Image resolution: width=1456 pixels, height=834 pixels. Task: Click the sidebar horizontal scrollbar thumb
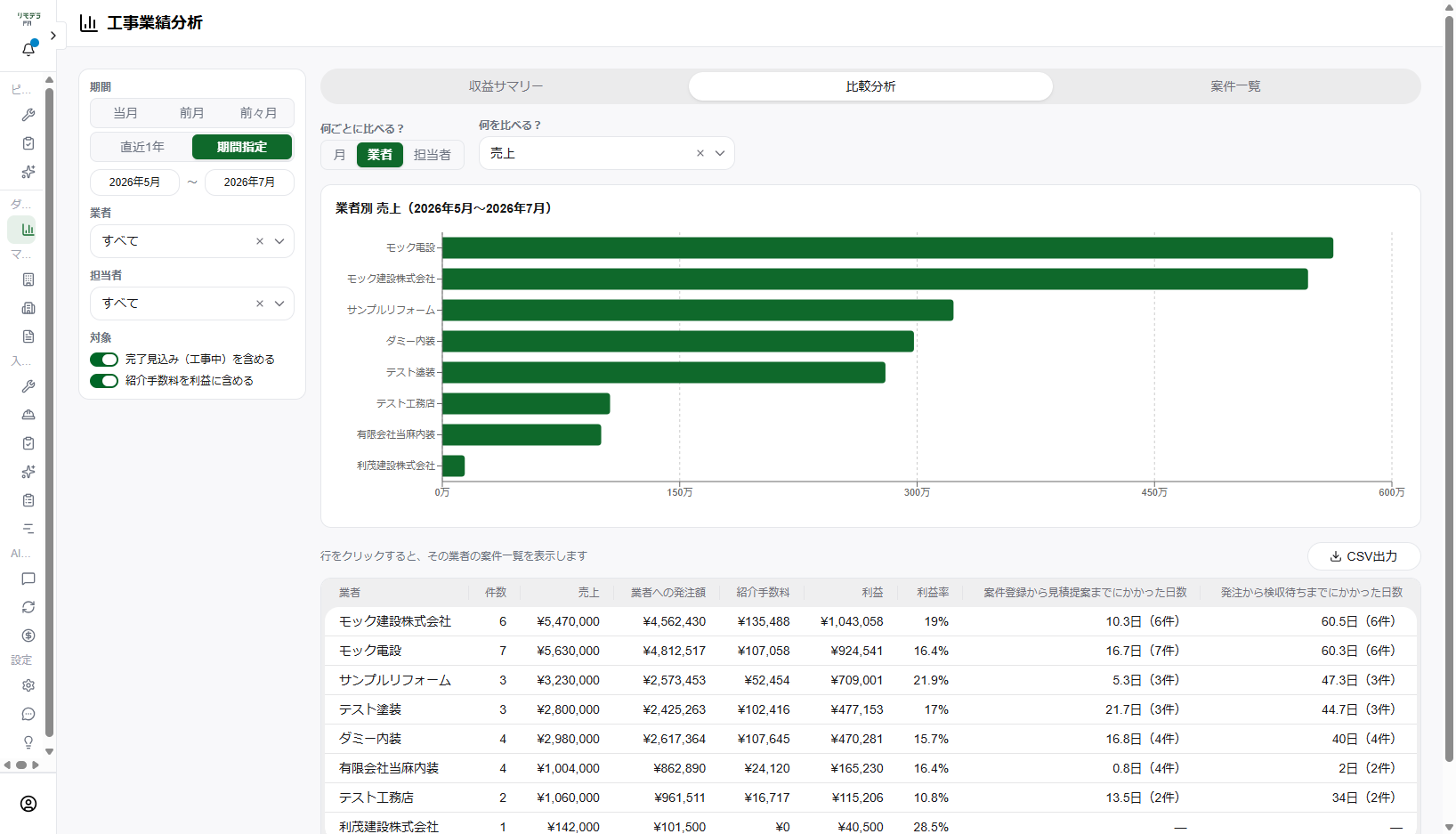21,765
